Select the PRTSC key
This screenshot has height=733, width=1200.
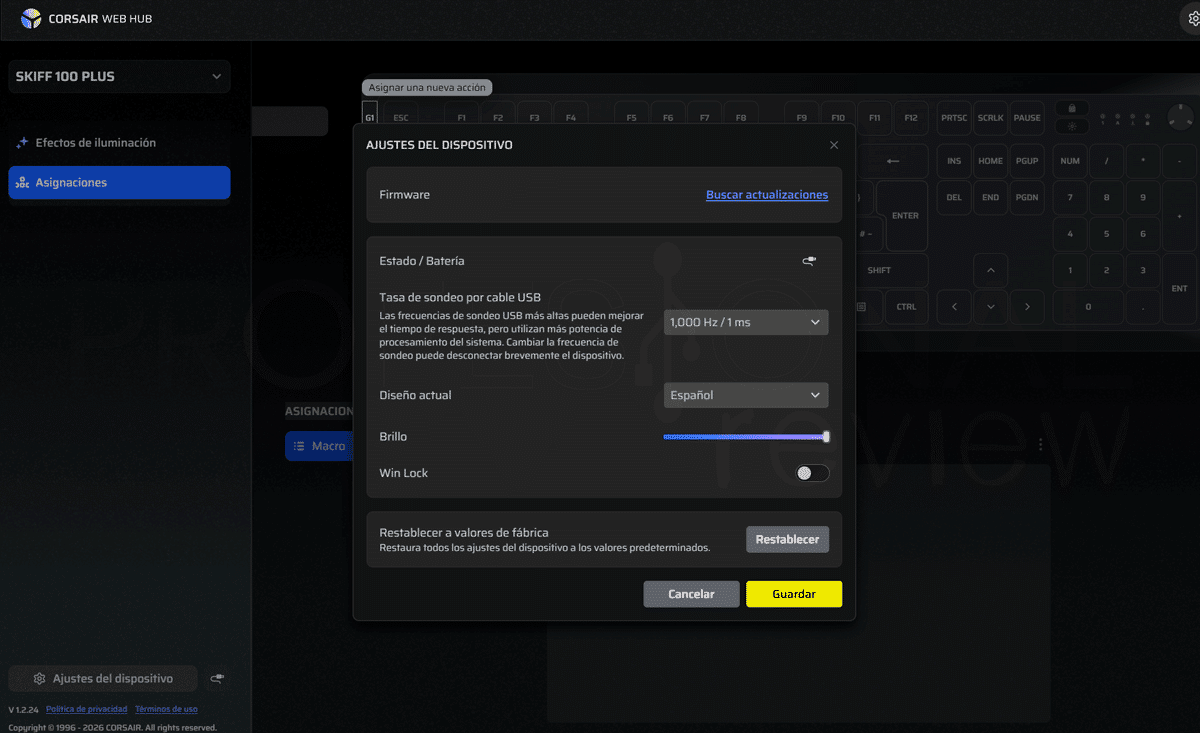coord(954,117)
